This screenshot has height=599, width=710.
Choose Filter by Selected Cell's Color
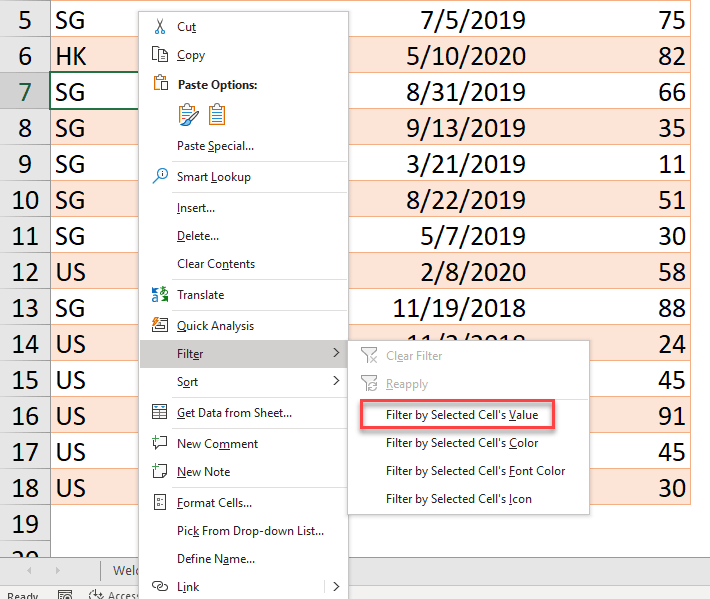point(461,443)
